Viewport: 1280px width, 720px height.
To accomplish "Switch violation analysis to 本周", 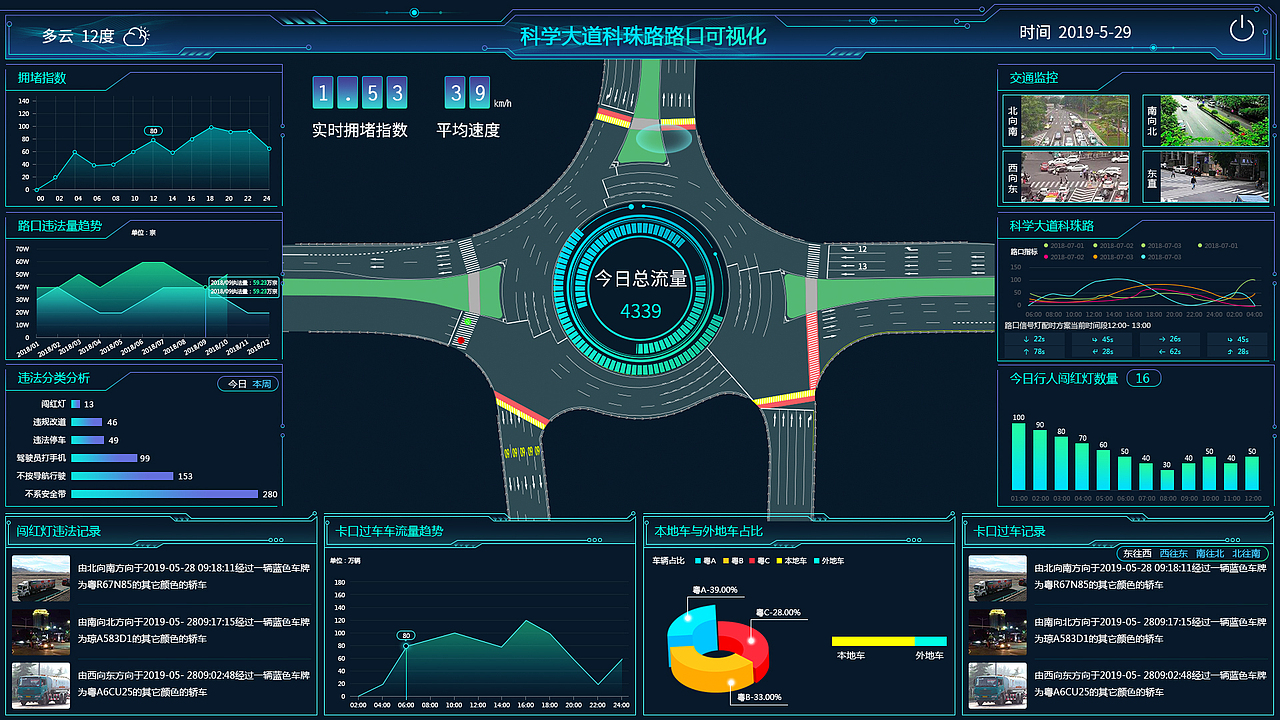I will coord(261,384).
